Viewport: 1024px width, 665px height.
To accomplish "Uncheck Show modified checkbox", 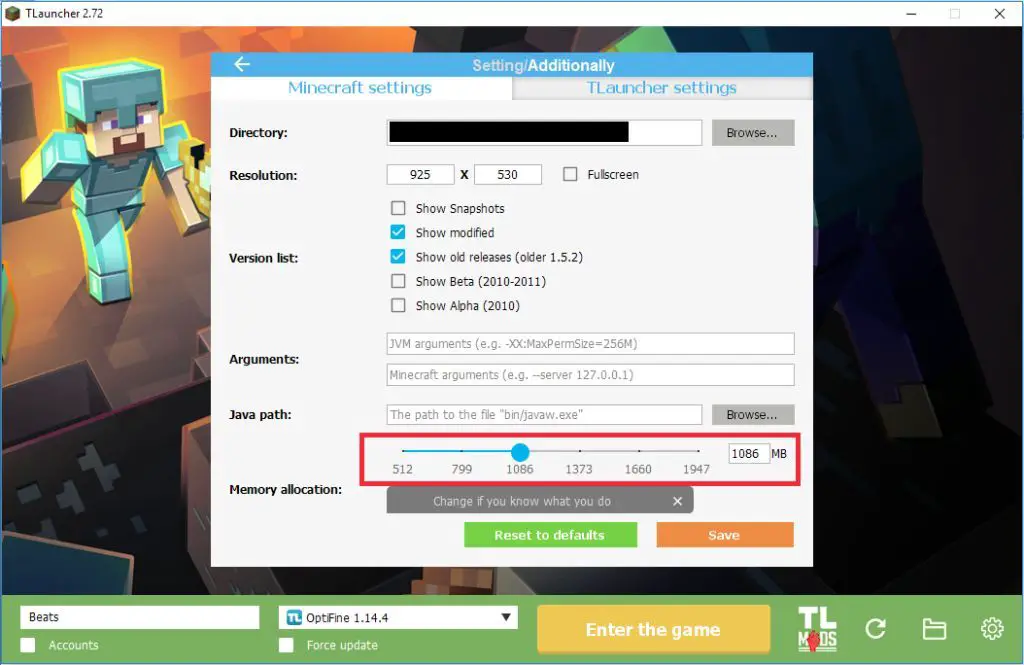I will [398, 233].
